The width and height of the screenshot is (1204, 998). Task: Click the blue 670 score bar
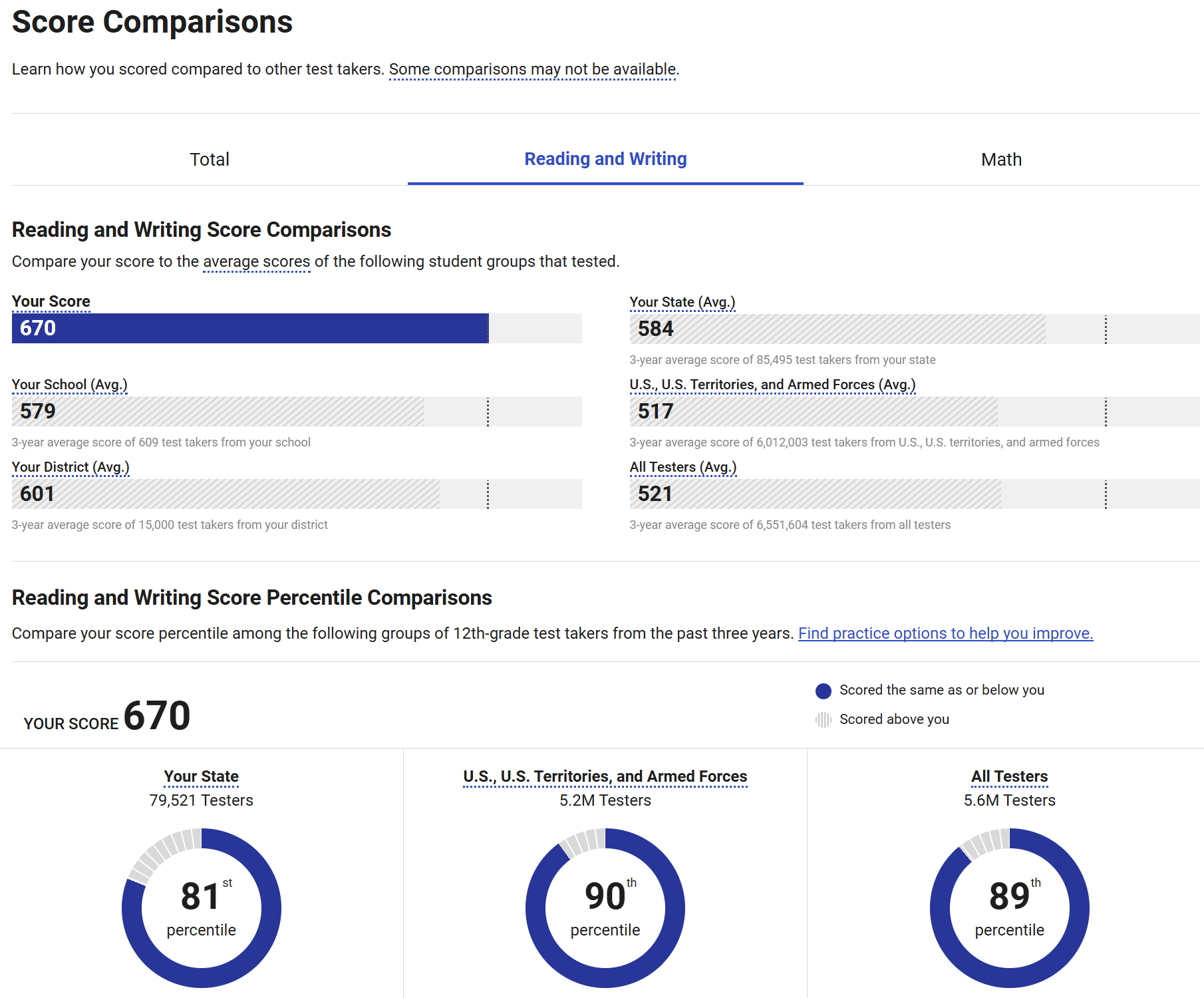pos(250,329)
